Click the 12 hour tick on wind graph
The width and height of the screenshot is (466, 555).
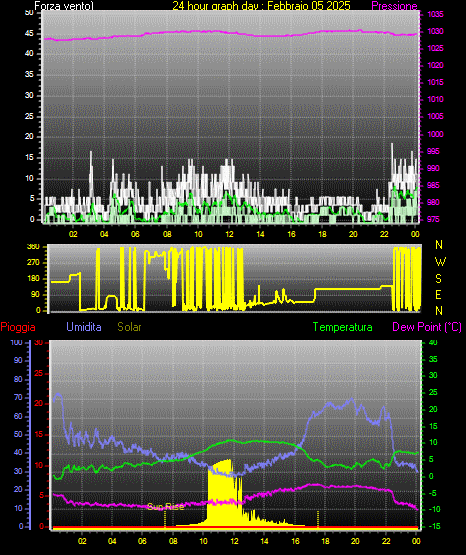click(x=229, y=234)
